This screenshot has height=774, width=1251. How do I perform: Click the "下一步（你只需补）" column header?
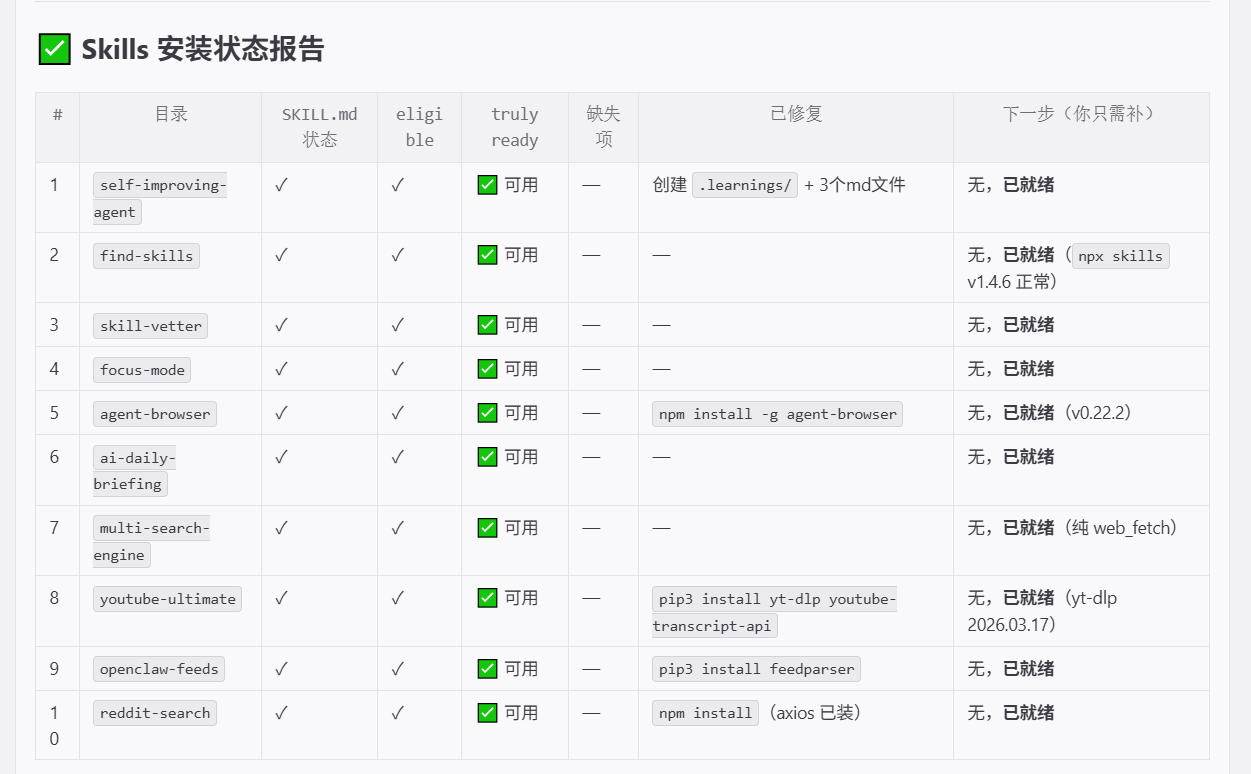pos(1080,114)
